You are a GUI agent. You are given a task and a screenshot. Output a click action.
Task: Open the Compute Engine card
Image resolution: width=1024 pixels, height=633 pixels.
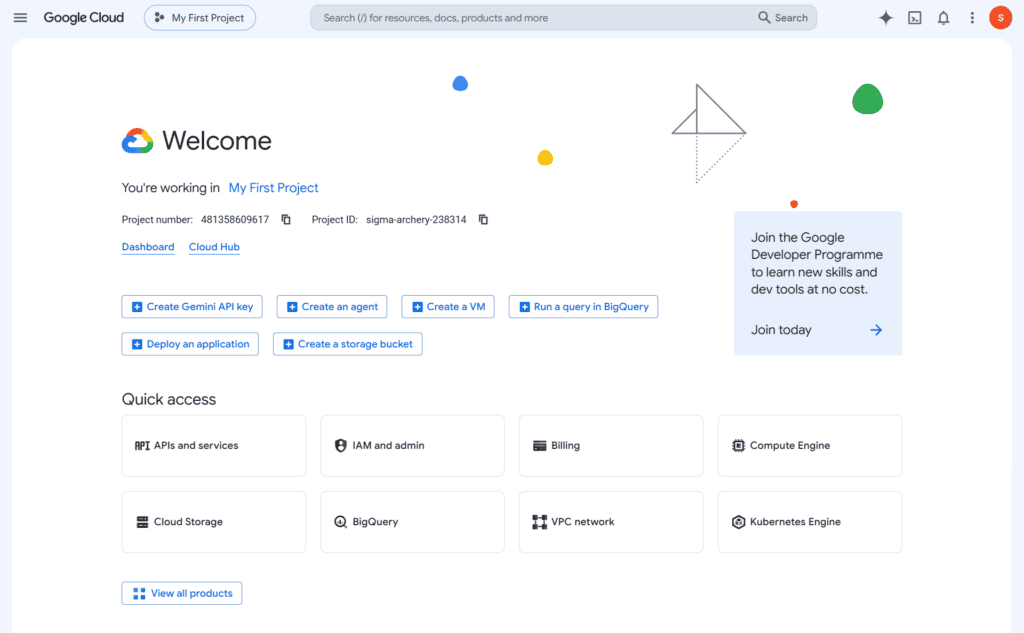coord(810,446)
